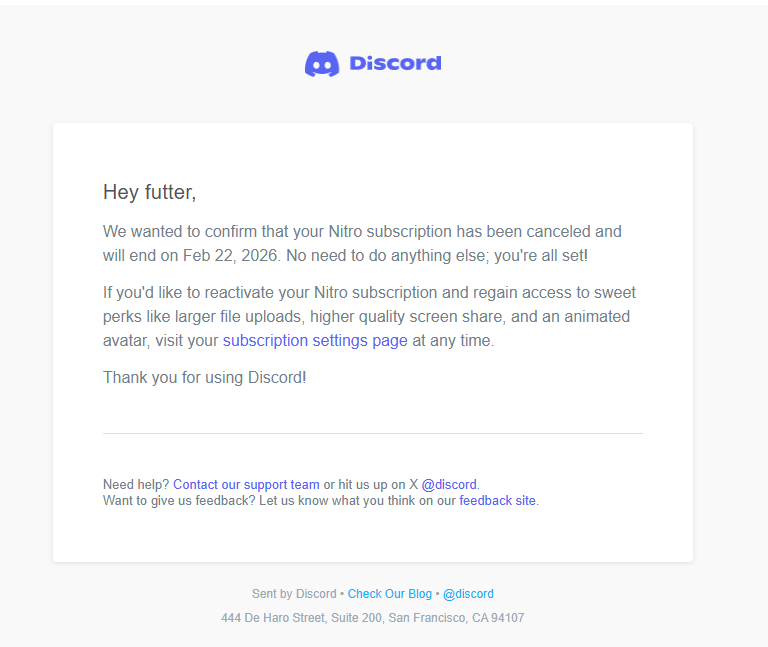The image size is (768, 647).
Task: Click the 'Want to give us feedback?' text
Action: pos(179,501)
